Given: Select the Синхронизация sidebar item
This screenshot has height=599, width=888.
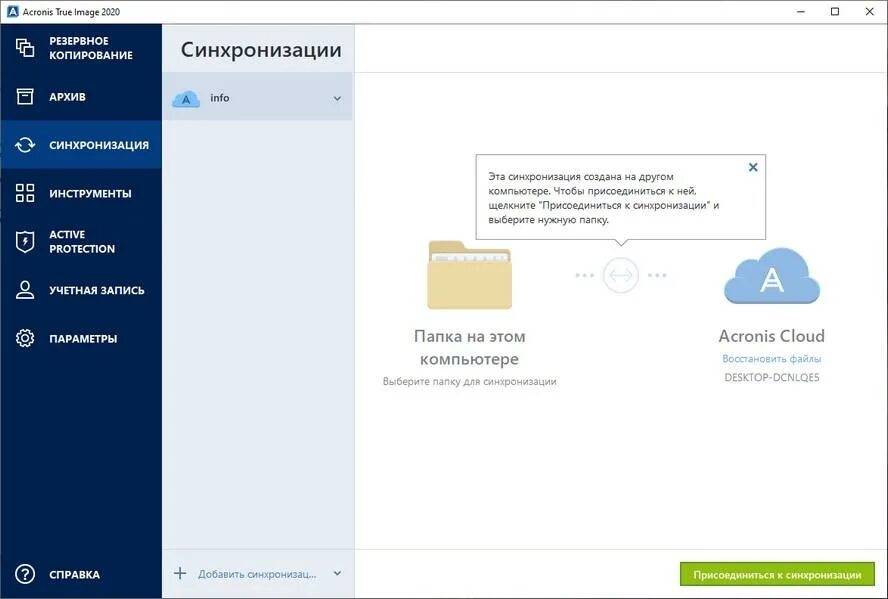Looking at the screenshot, I should pyautogui.click(x=81, y=145).
